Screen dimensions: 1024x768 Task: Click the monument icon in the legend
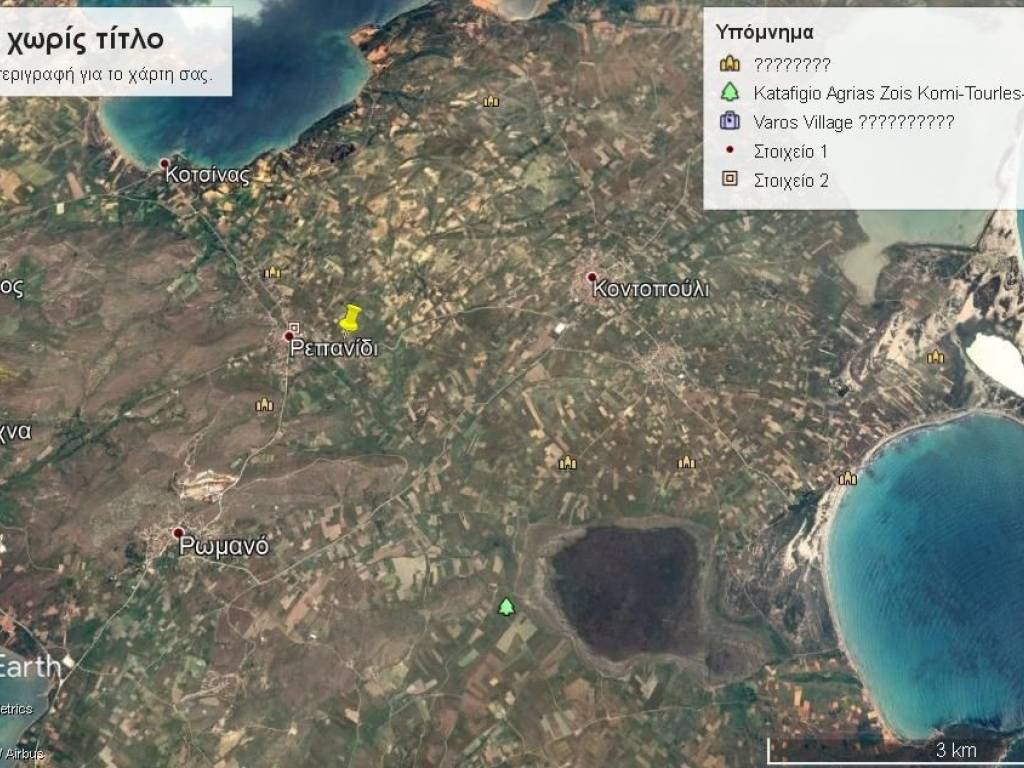[730, 64]
